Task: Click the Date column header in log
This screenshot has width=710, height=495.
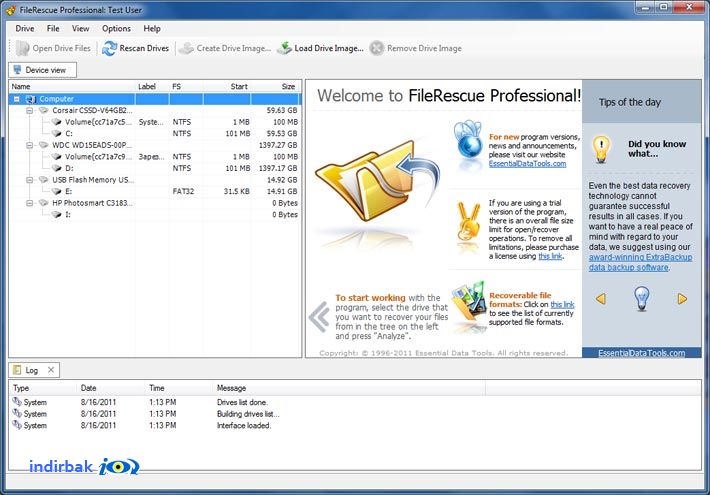Action: coord(111,388)
